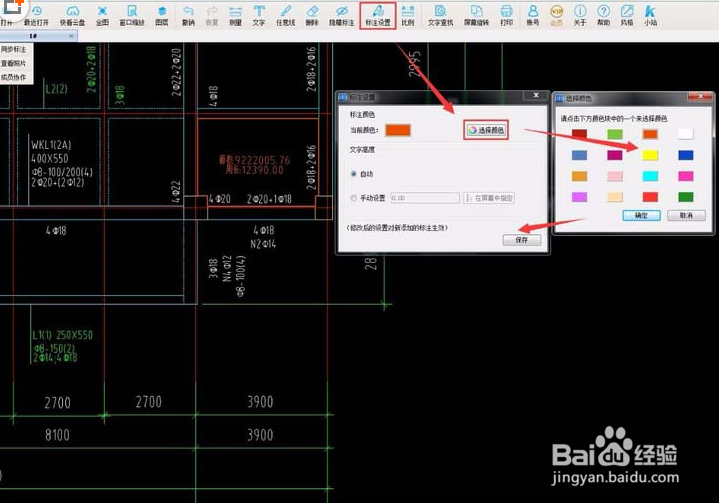Click the 8100 dimension text
The height and width of the screenshot is (503, 719).
pos(57,435)
